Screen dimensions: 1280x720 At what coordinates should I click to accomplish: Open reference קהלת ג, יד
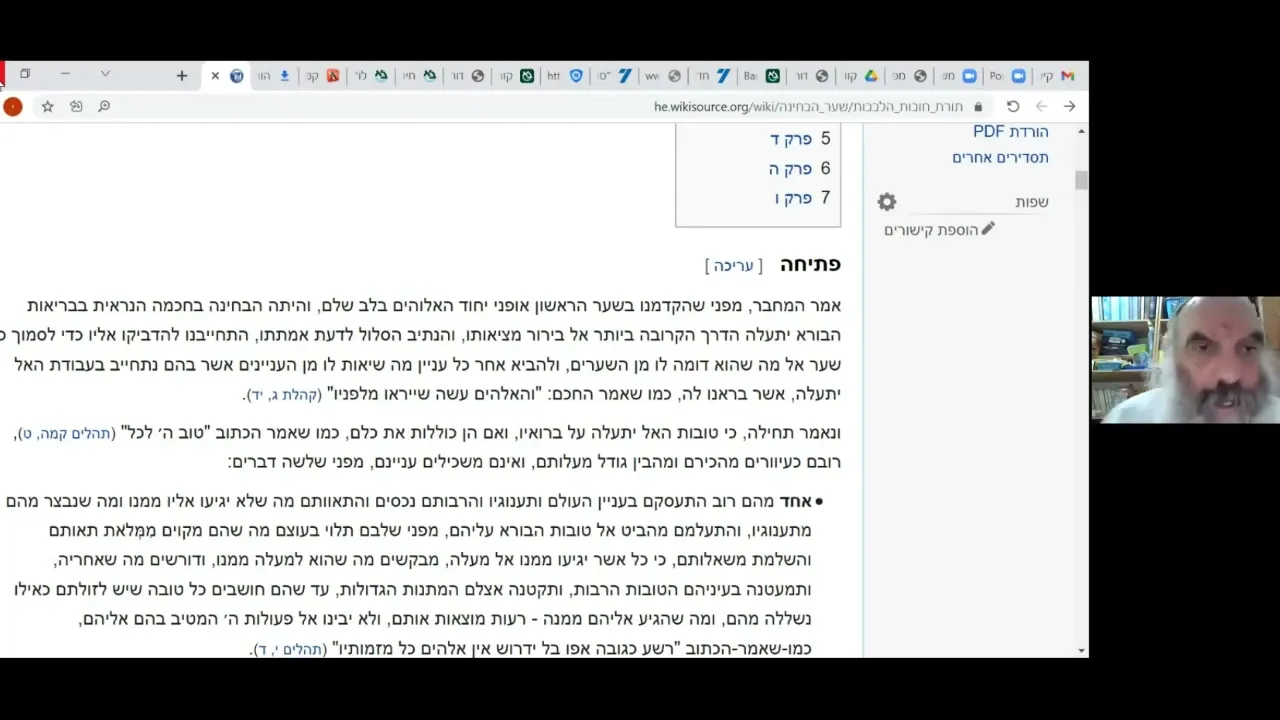tap(284, 395)
